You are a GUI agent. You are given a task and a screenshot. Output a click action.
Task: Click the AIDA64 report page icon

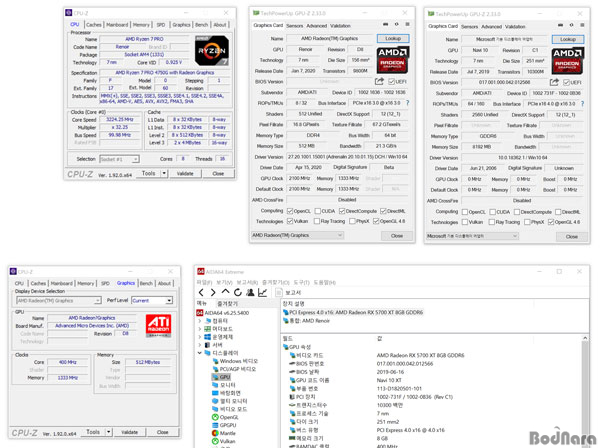coord(279,293)
